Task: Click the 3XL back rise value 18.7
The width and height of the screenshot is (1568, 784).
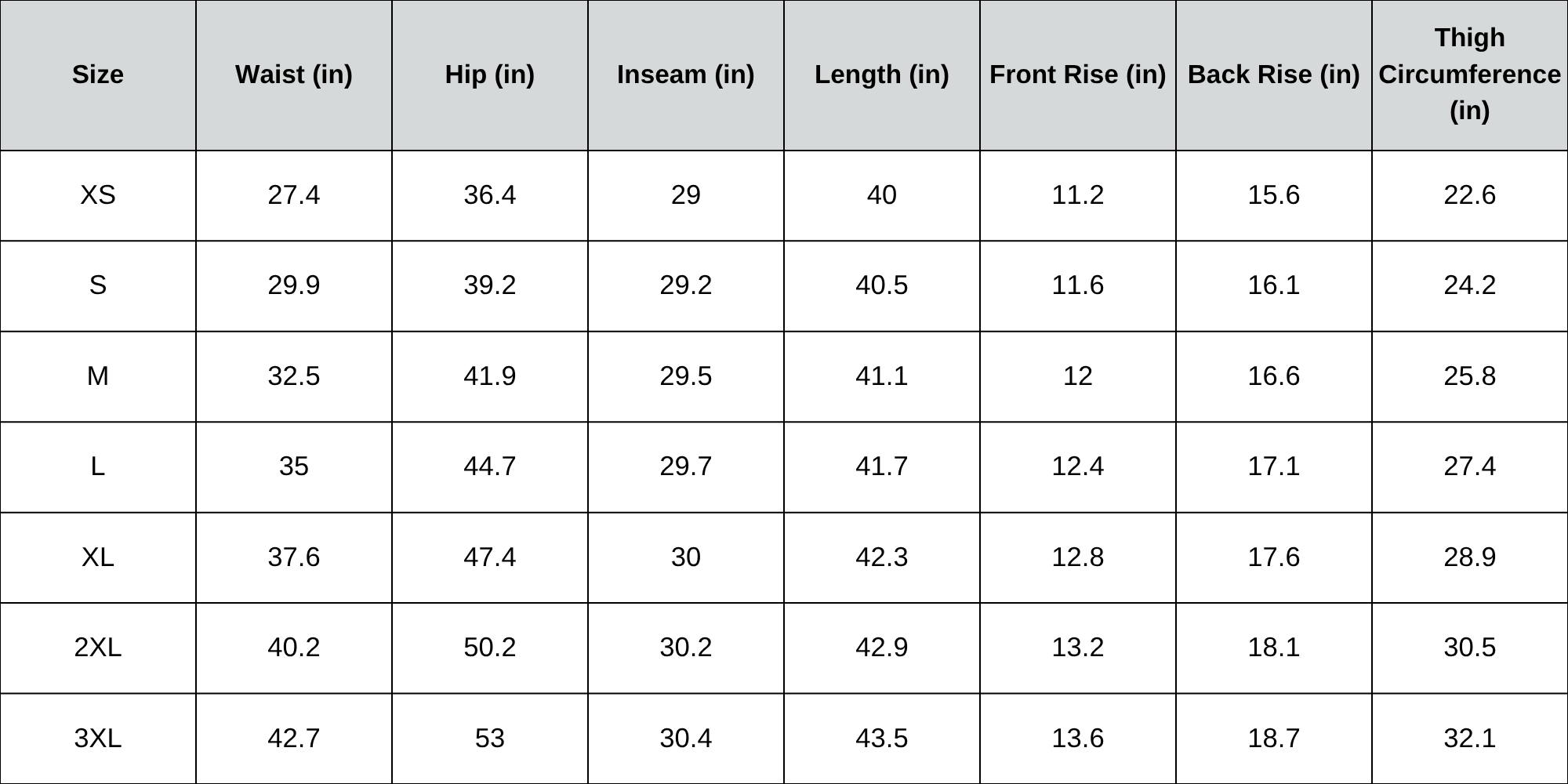Action: pos(1273,738)
